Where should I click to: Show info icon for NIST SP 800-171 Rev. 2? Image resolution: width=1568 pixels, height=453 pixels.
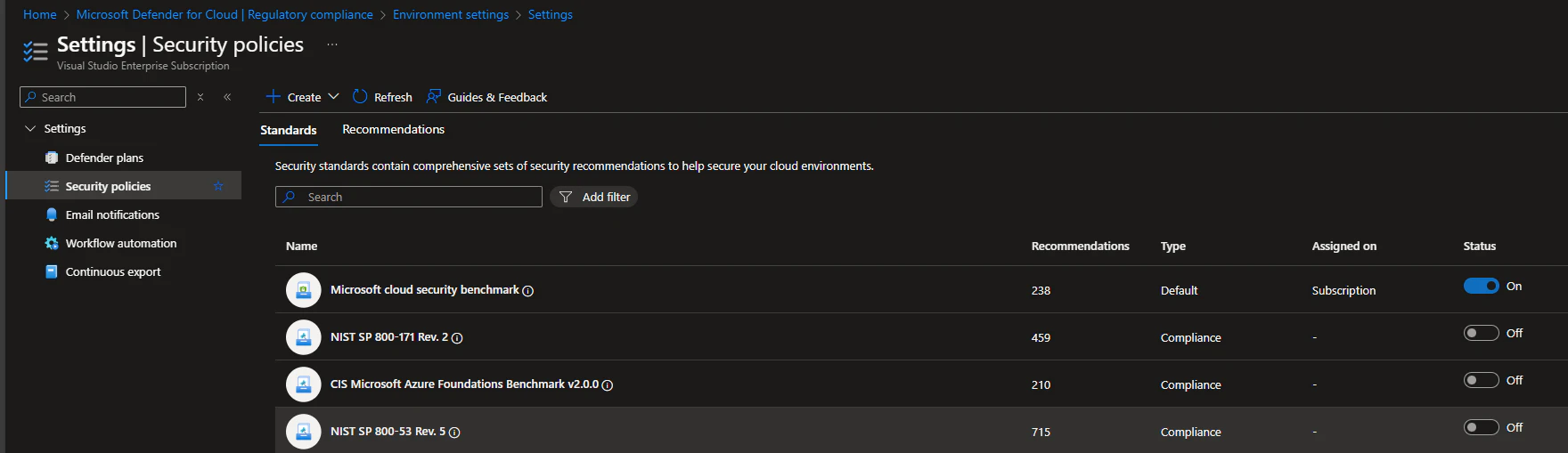(x=457, y=338)
